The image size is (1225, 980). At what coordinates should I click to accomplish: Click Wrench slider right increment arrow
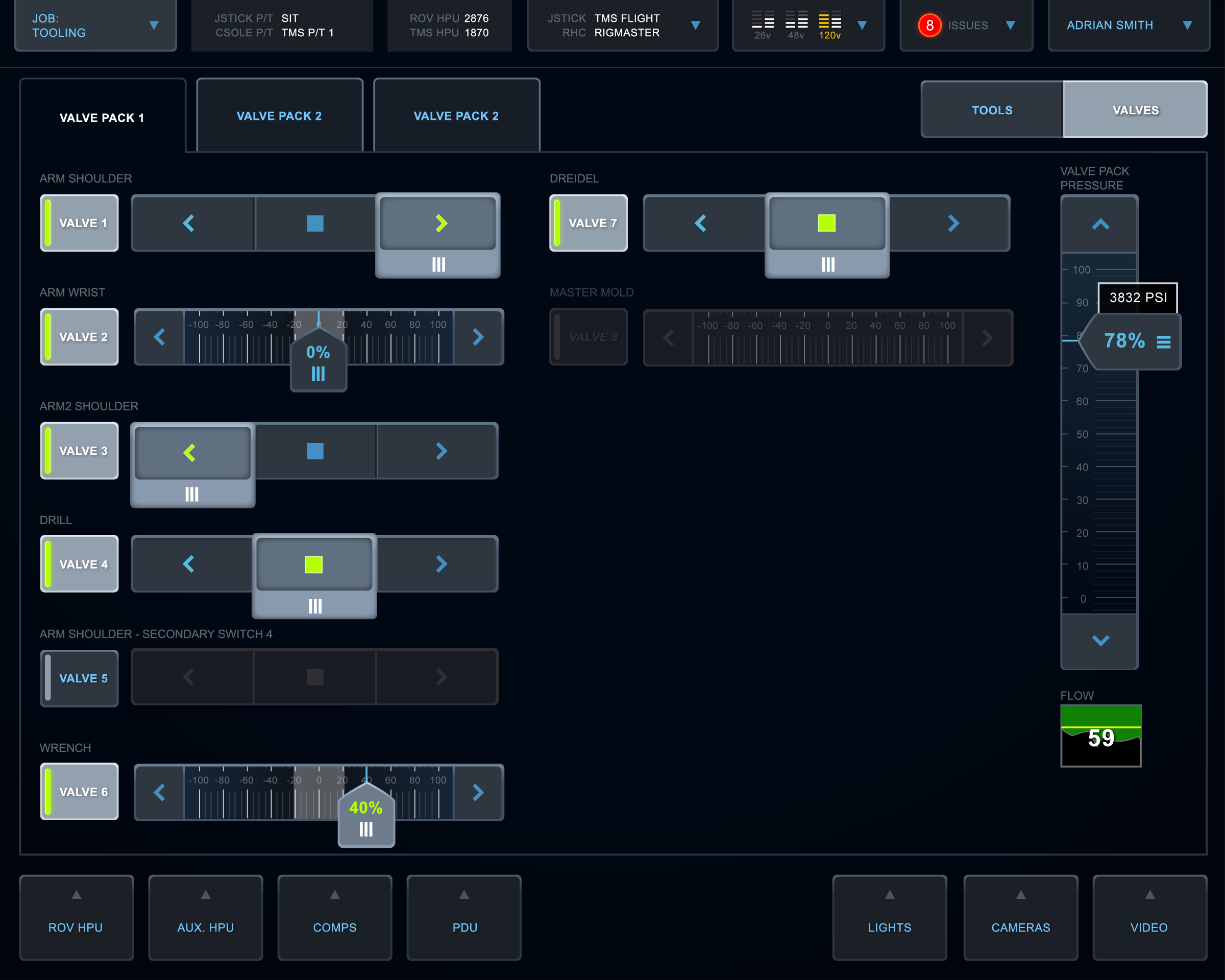pos(478,793)
